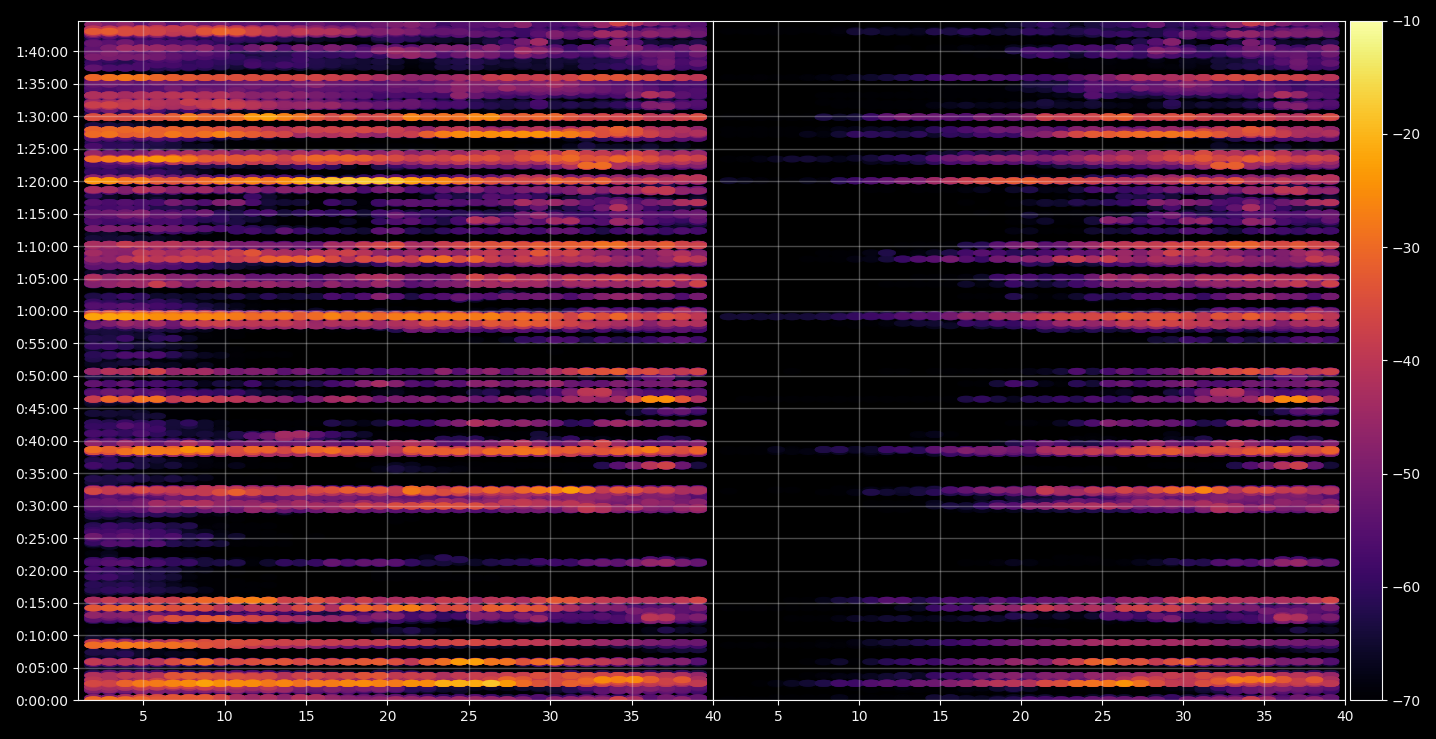Viewport: 1436px width, 739px height.
Task: Pick the 0:20:00 time tick label
Action: (41, 571)
